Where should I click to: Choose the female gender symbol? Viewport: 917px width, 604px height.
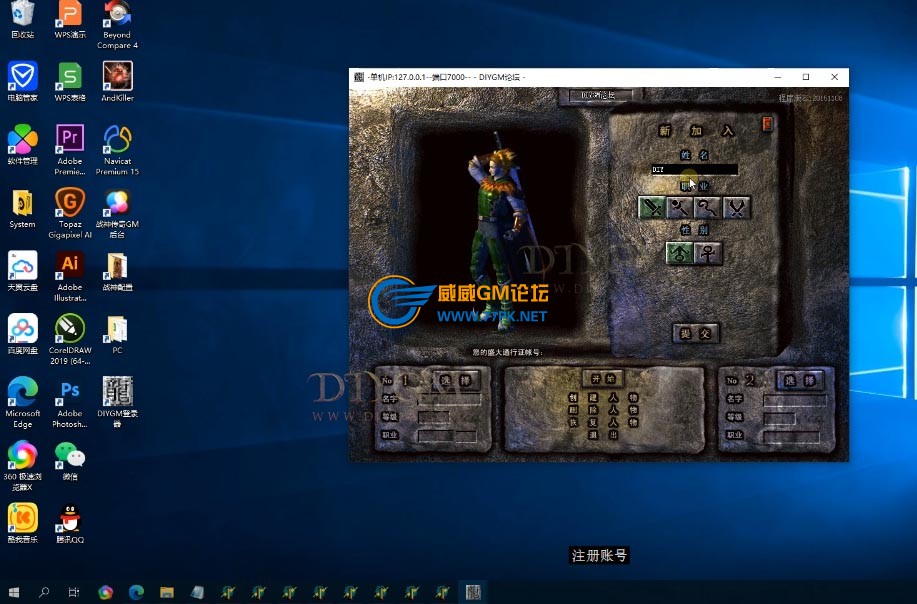click(708, 254)
